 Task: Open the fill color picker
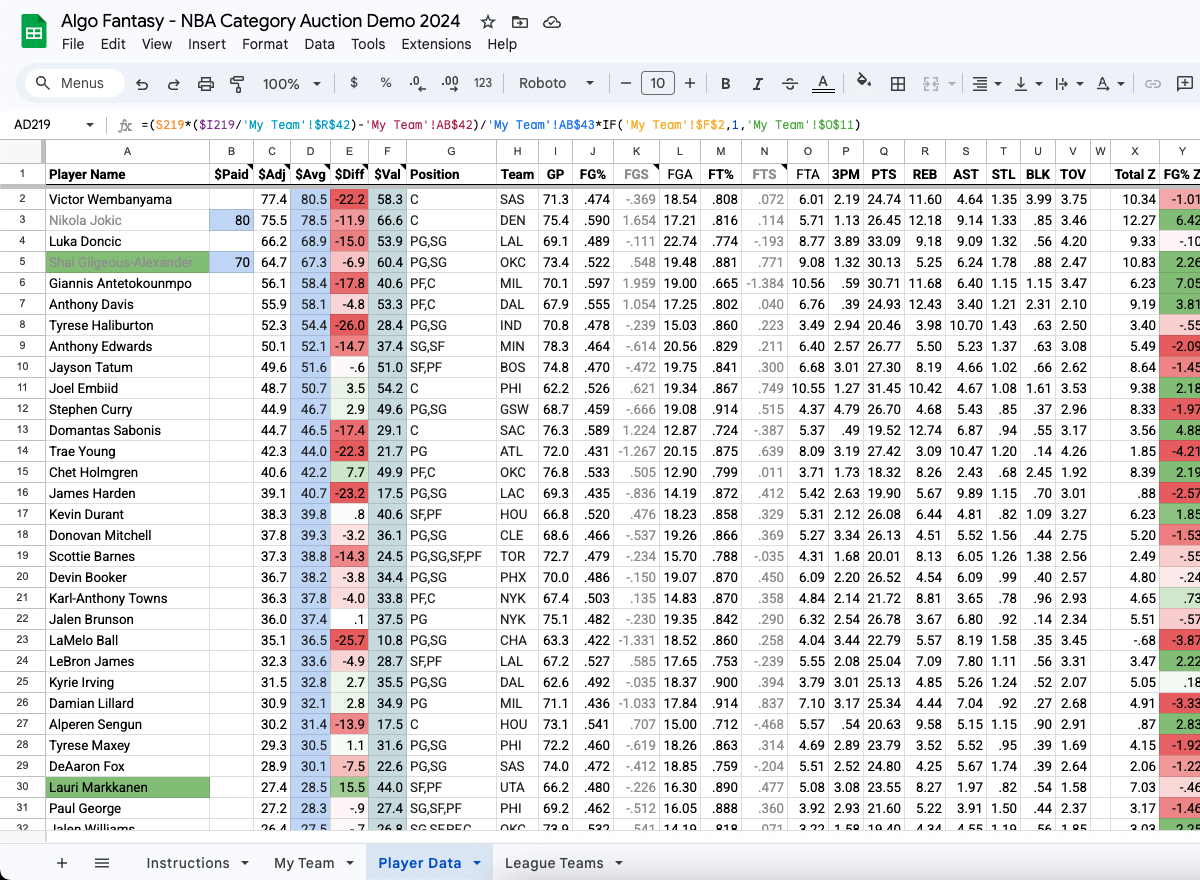coord(865,83)
